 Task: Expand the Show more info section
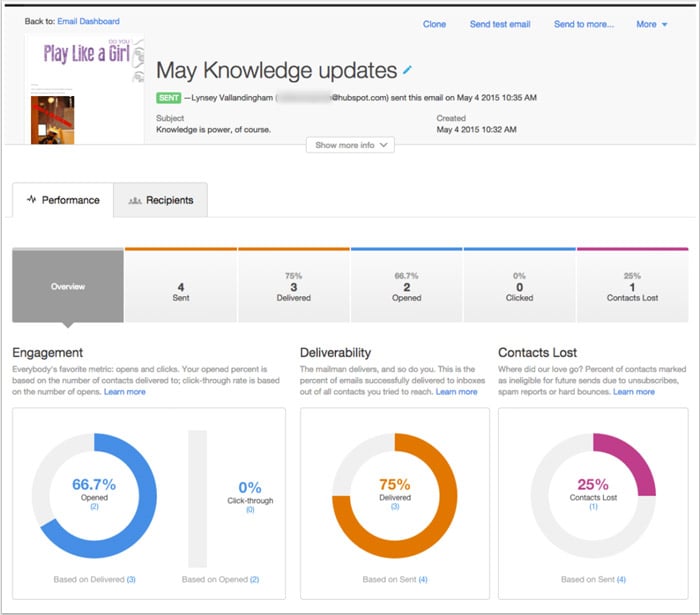(x=350, y=145)
